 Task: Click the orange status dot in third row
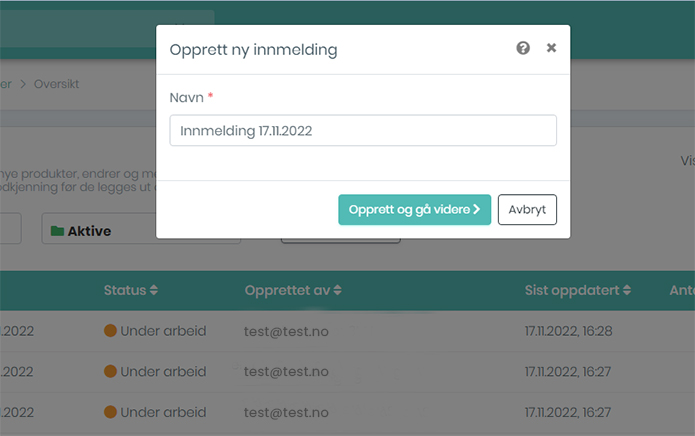pos(110,412)
